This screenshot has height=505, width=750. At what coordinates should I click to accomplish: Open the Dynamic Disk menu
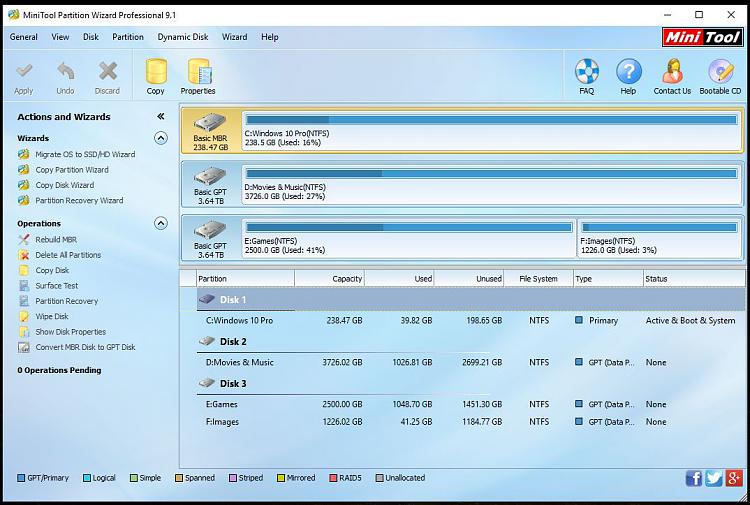(183, 37)
